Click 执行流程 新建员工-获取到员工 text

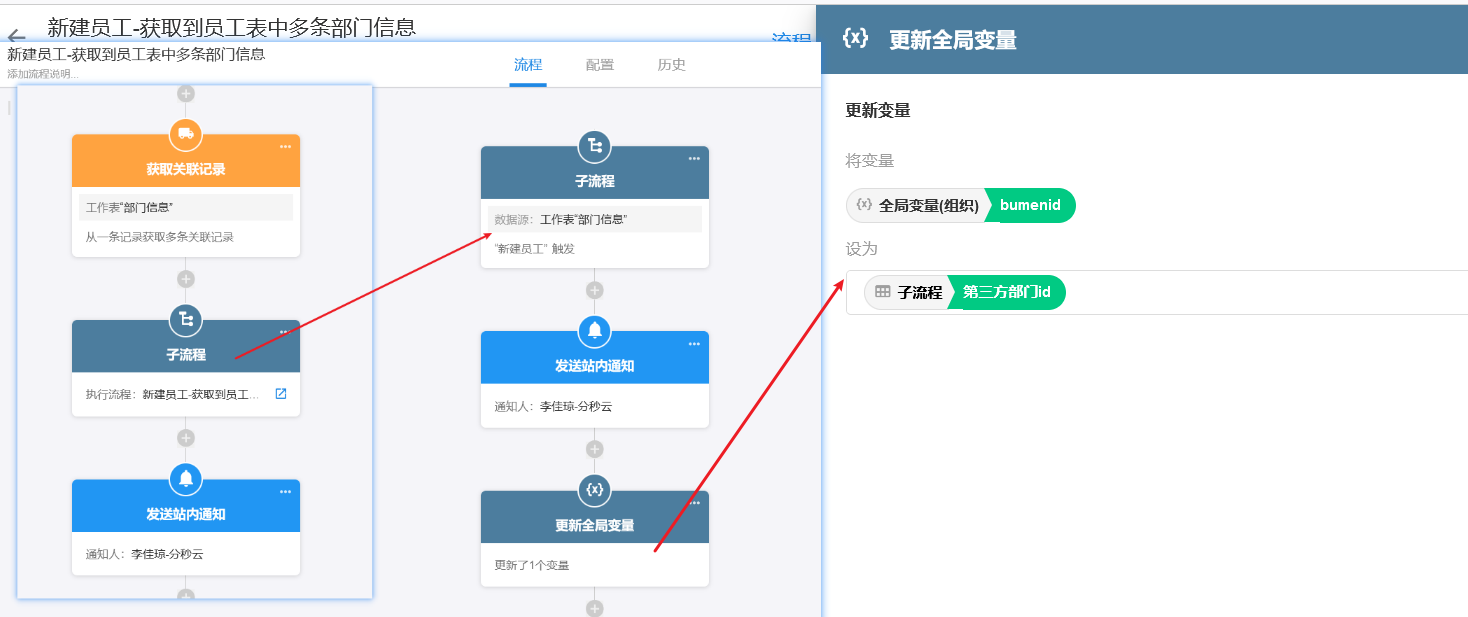point(172,394)
